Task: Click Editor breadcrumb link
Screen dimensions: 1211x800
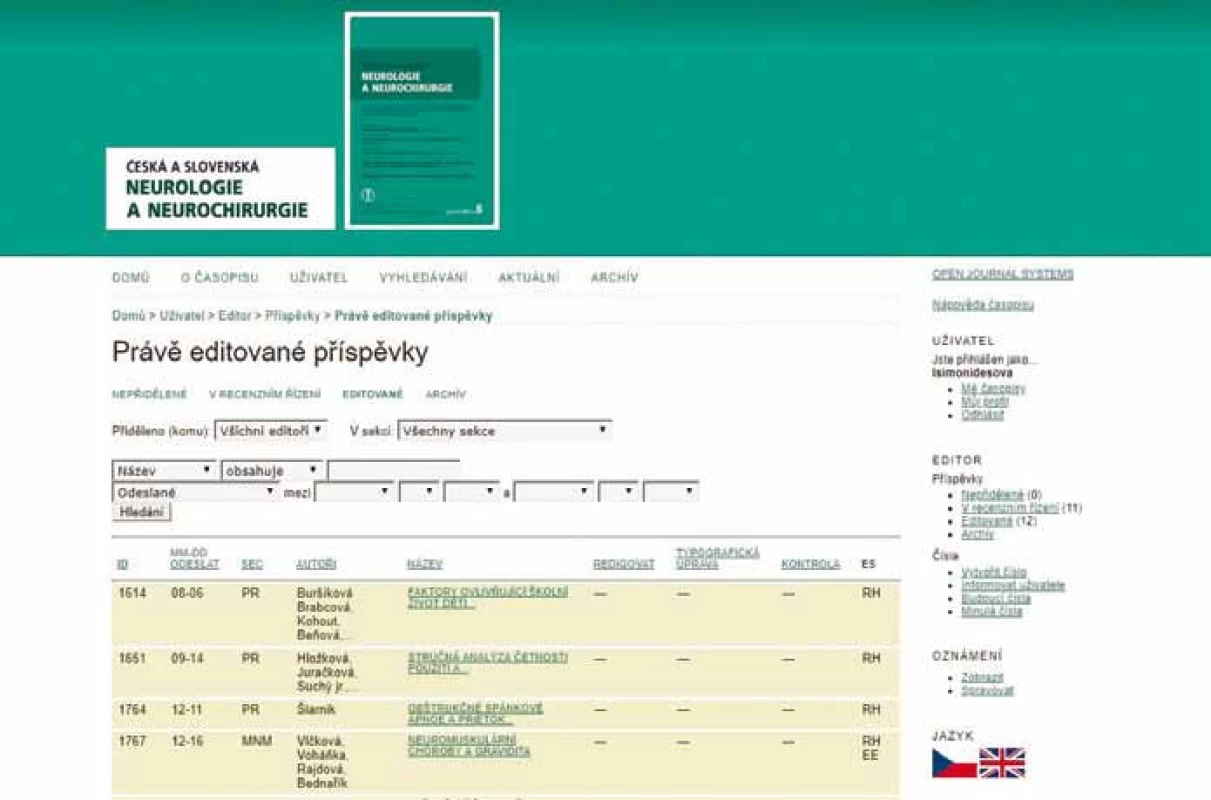Action: 235,316
